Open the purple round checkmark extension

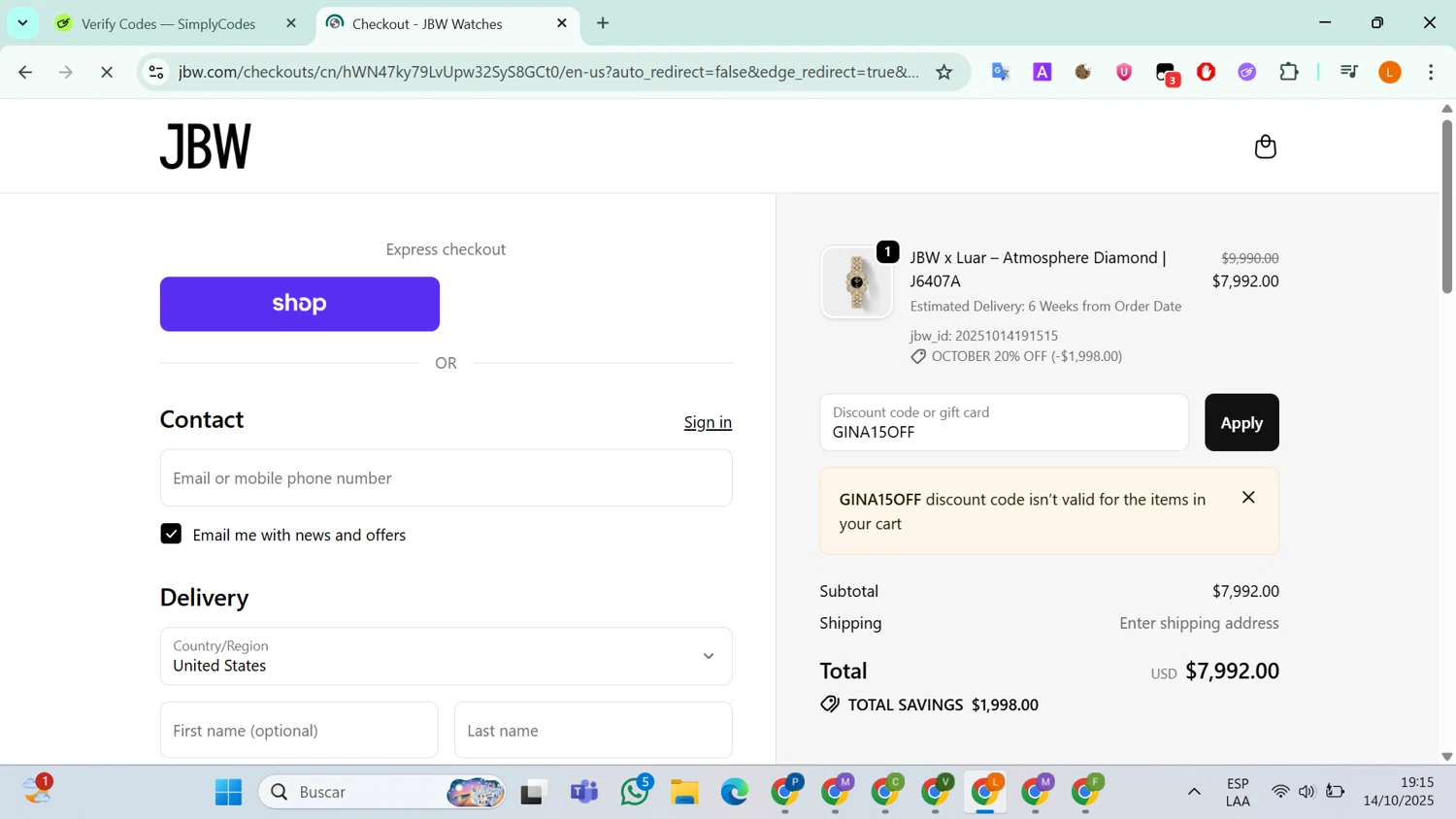1247,72
